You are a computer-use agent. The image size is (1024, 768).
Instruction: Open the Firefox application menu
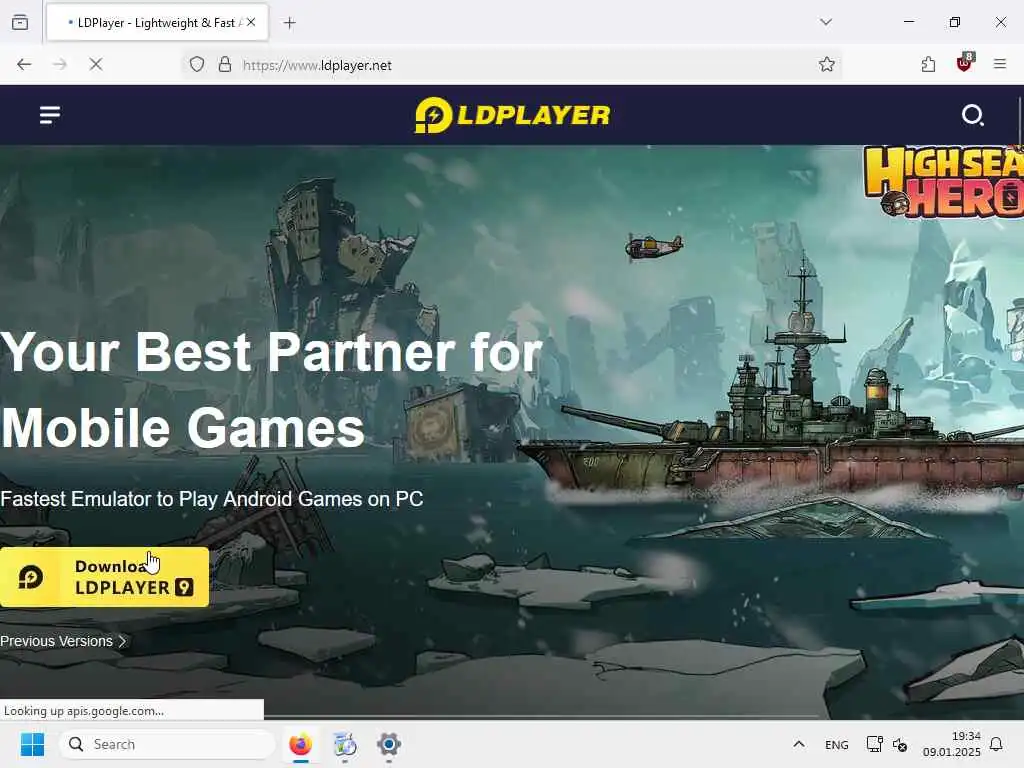1000,65
